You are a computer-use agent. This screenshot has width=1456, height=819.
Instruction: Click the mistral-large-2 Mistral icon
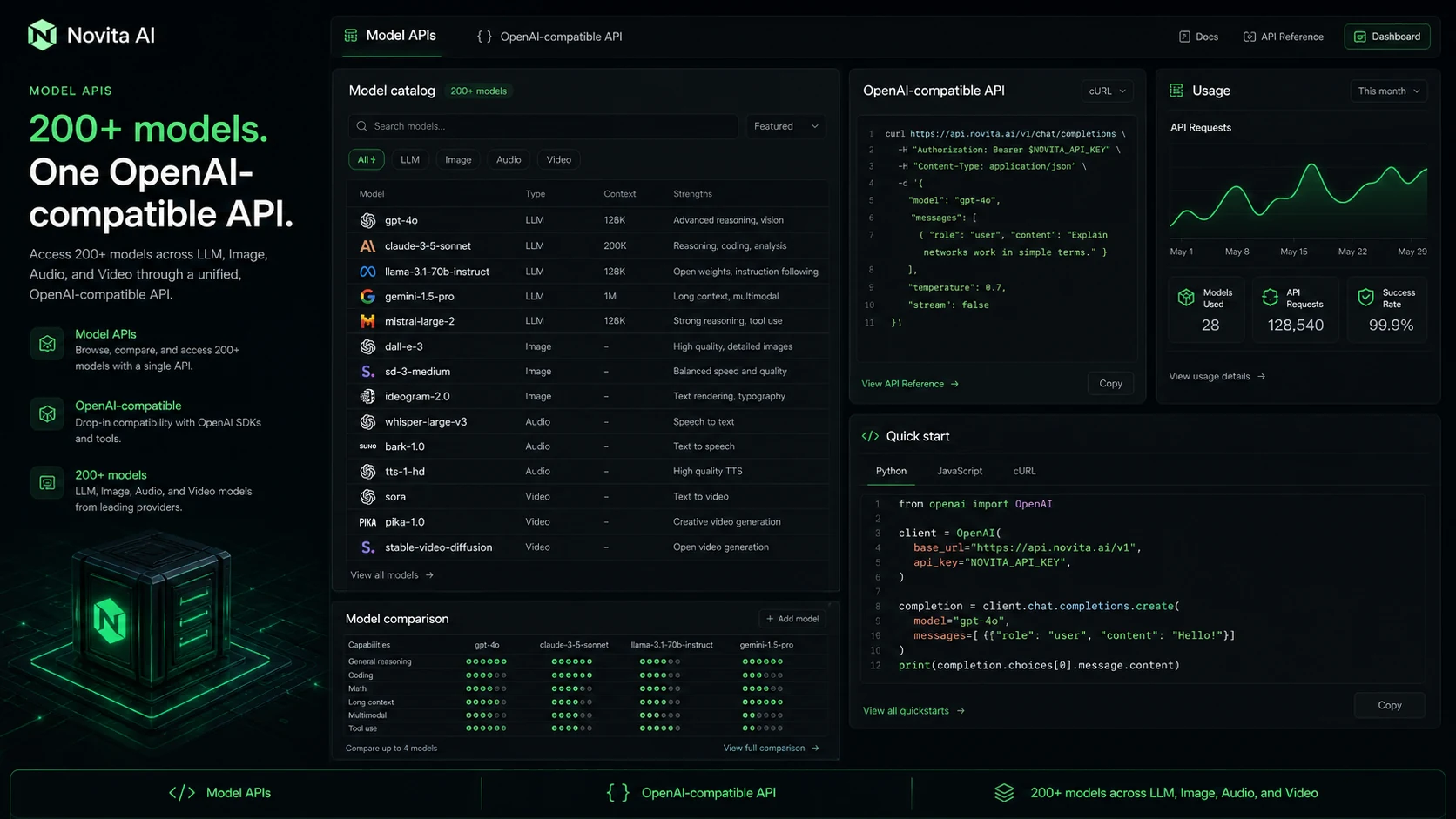coord(367,321)
